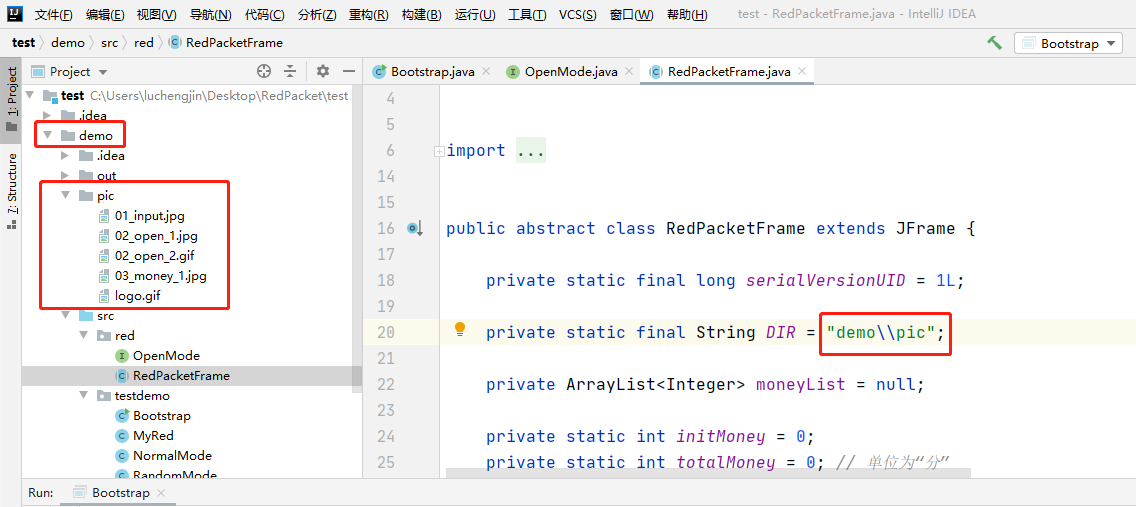Open the Bootstrap run configuration dropdown
The height and width of the screenshot is (507, 1136).
tap(1068, 43)
